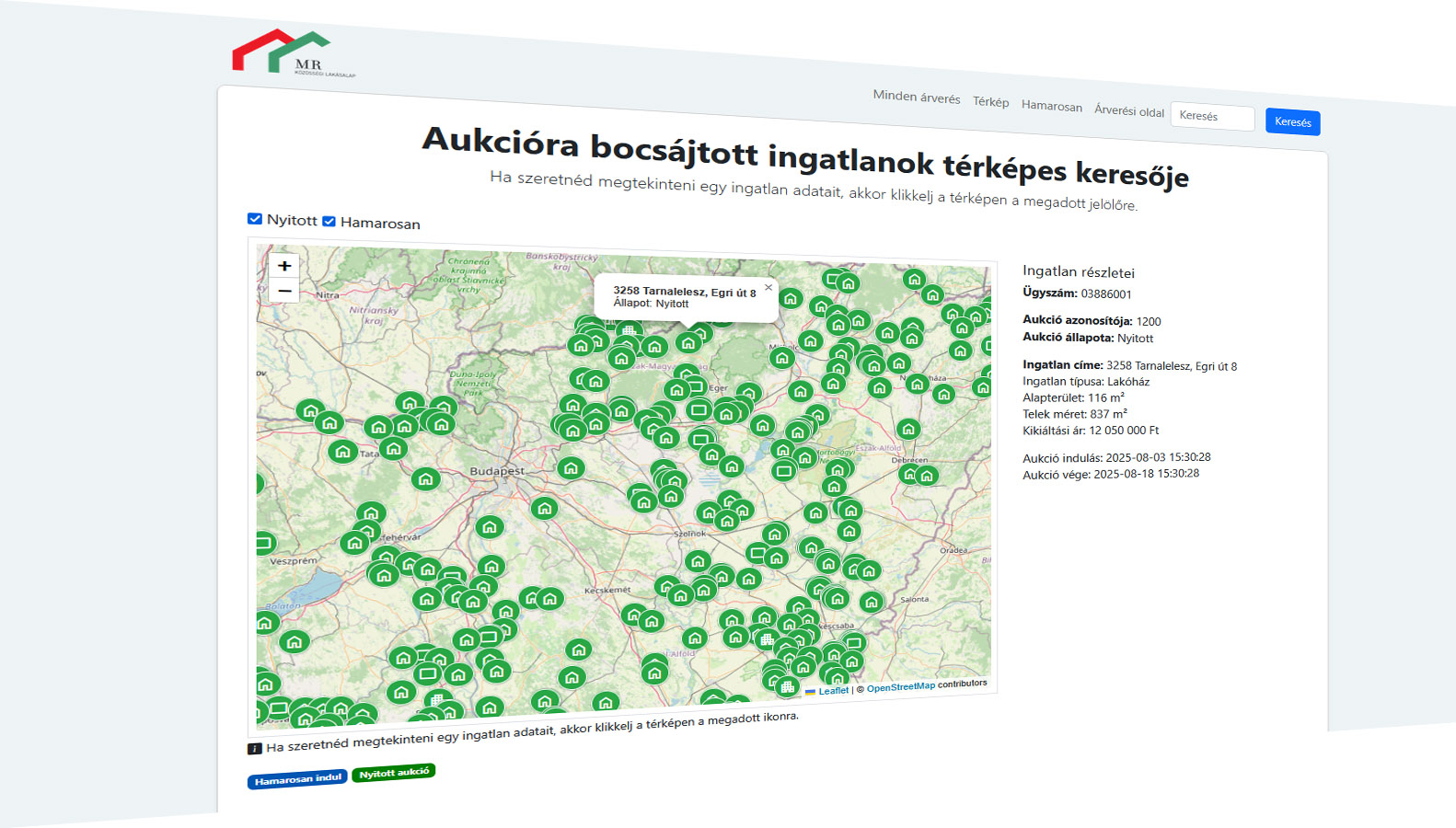Select rectangular plot marker beside Eger label
The height and width of the screenshot is (828, 1456).
(x=697, y=386)
